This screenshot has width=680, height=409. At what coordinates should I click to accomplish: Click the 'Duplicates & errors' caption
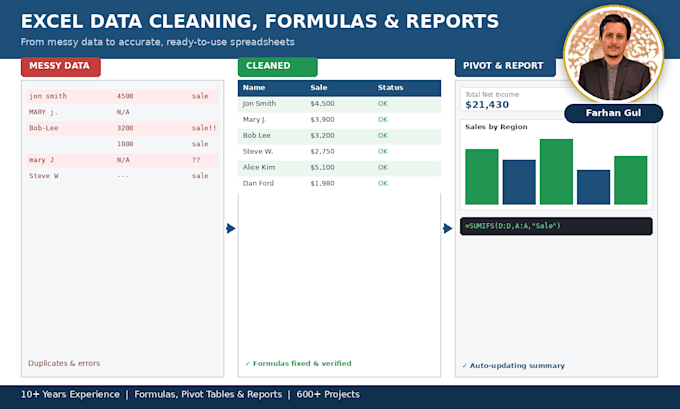(64, 363)
